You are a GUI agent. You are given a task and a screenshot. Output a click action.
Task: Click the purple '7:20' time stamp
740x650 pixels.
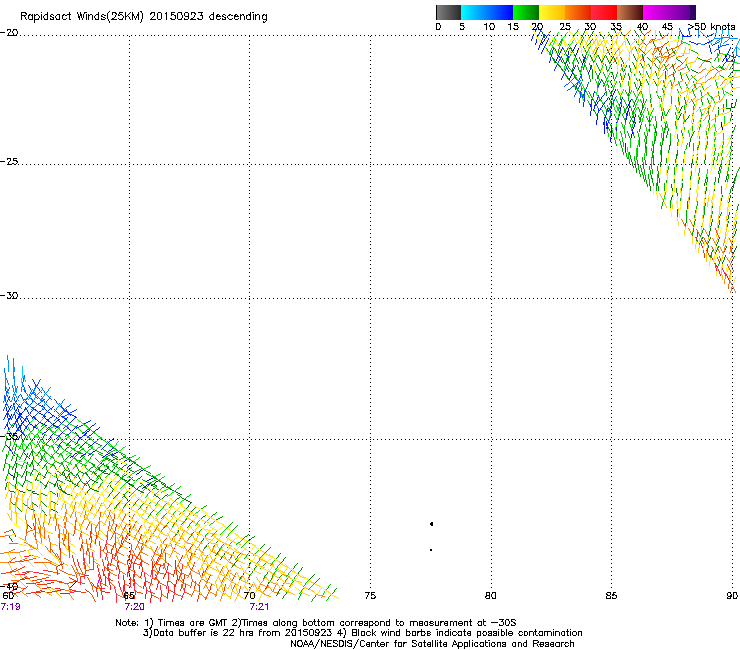point(135,607)
